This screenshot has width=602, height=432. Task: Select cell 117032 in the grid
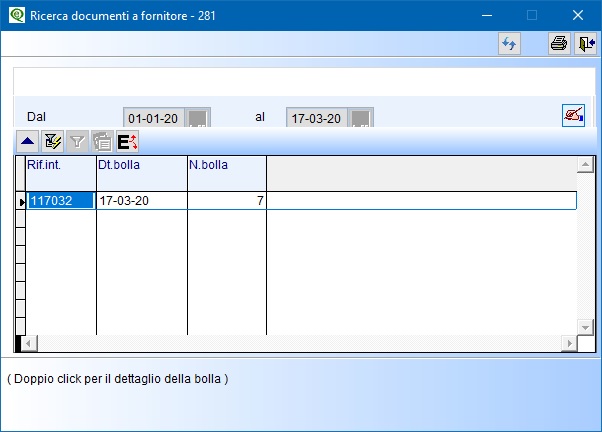click(x=61, y=200)
